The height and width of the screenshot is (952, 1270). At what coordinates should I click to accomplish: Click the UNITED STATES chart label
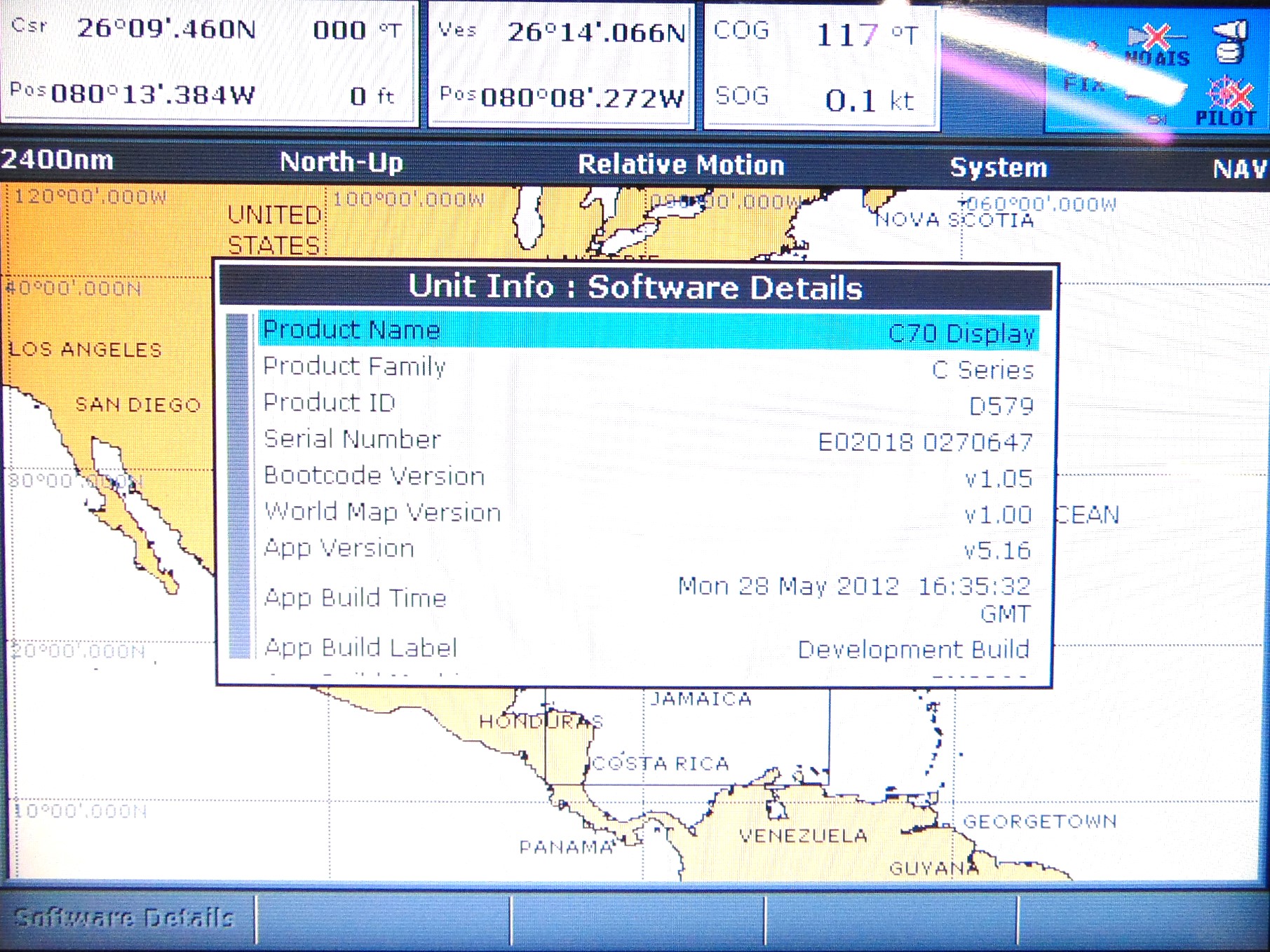274,230
